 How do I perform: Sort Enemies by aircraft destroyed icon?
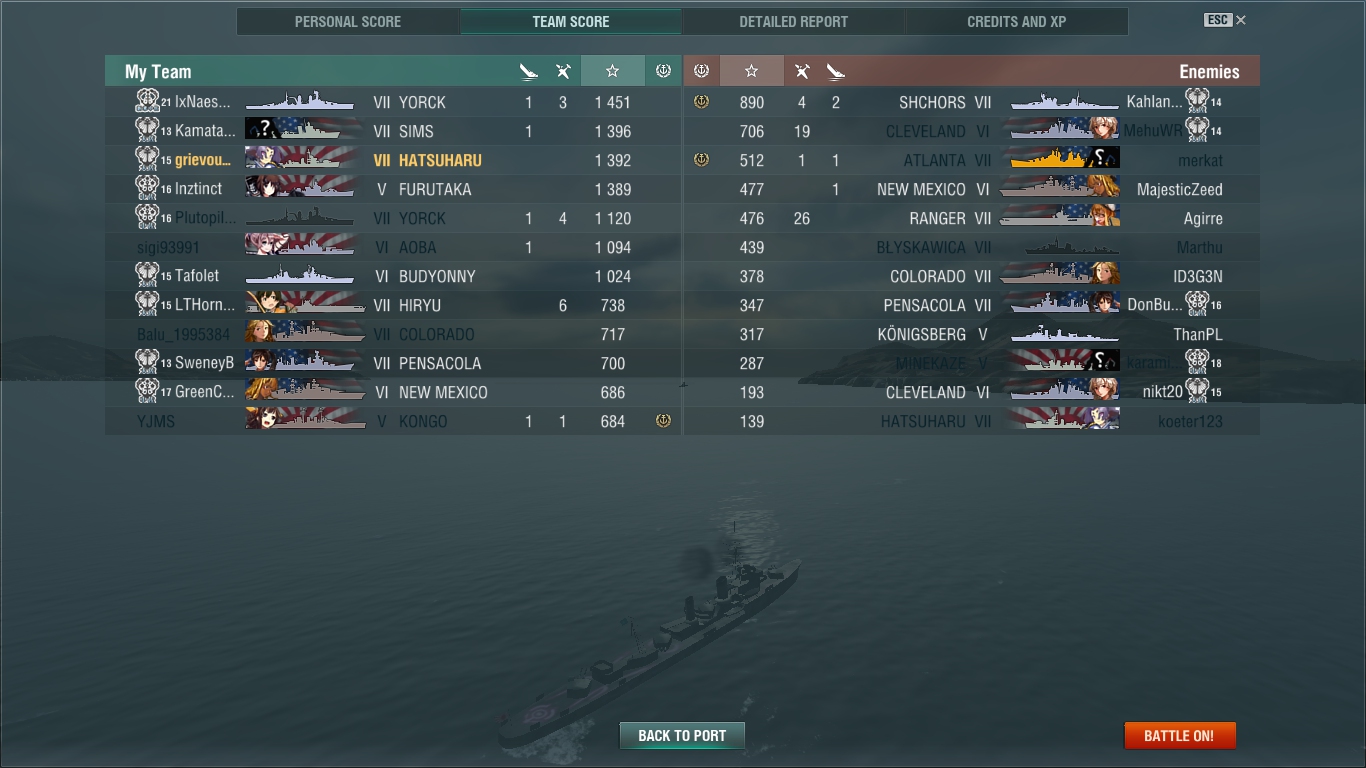(x=802, y=71)
